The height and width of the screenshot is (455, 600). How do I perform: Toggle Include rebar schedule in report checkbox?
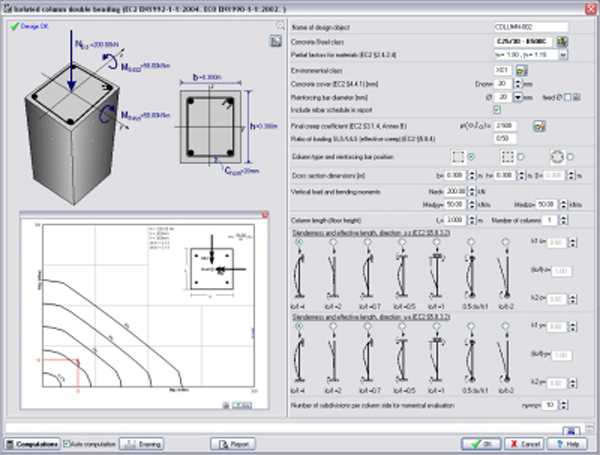(498, 108)
